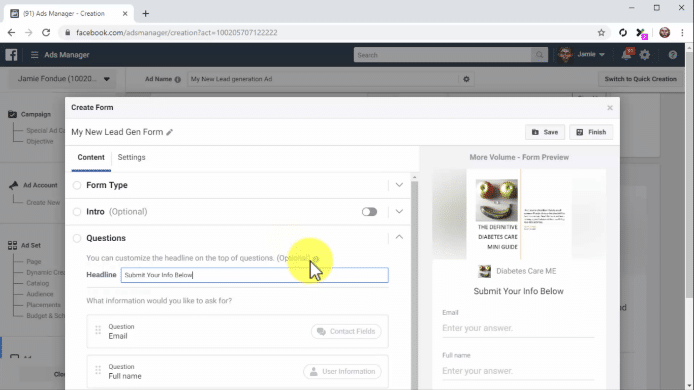The height and width of the screenshot is (390, 694).
Task: Select the Intro section circle
Action: point(77,212)
